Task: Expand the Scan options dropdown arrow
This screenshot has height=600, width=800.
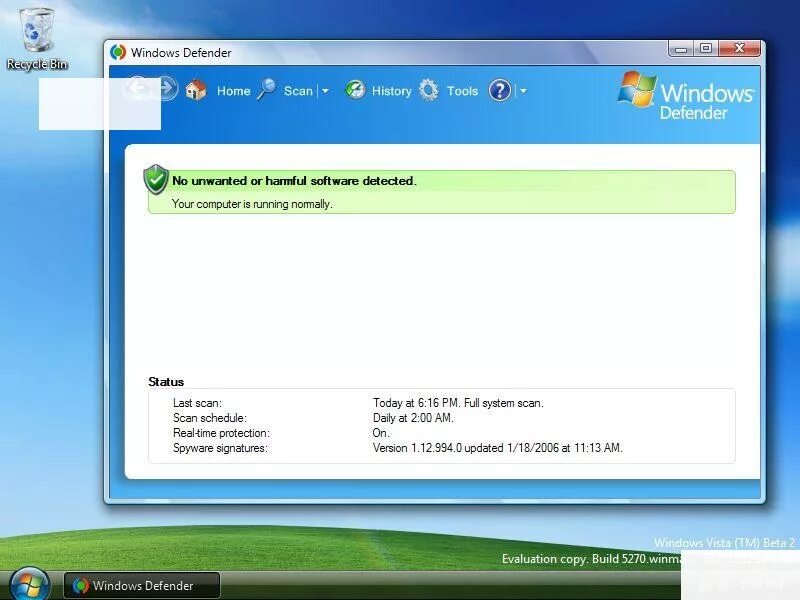Action: pos(325,91)
